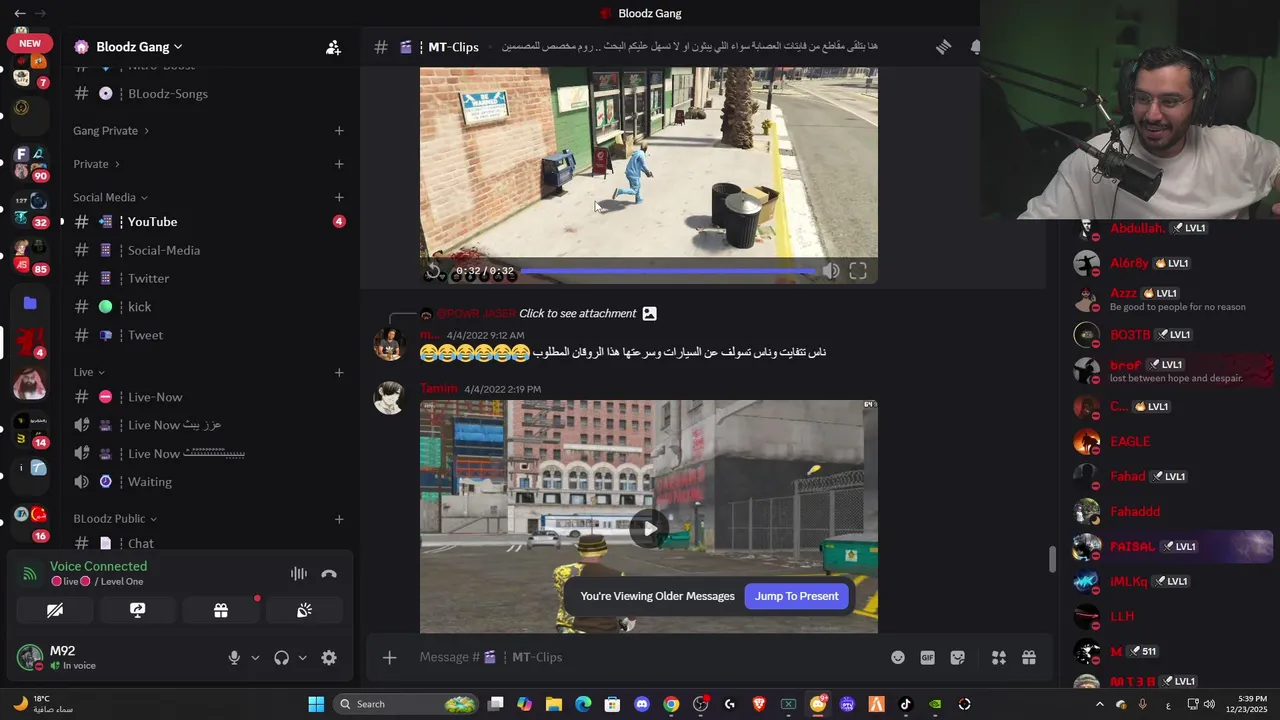Open Chrome from the Windows taskbar
The width and height of the screenshot is (1280, 720).
[x=671, y=704]
